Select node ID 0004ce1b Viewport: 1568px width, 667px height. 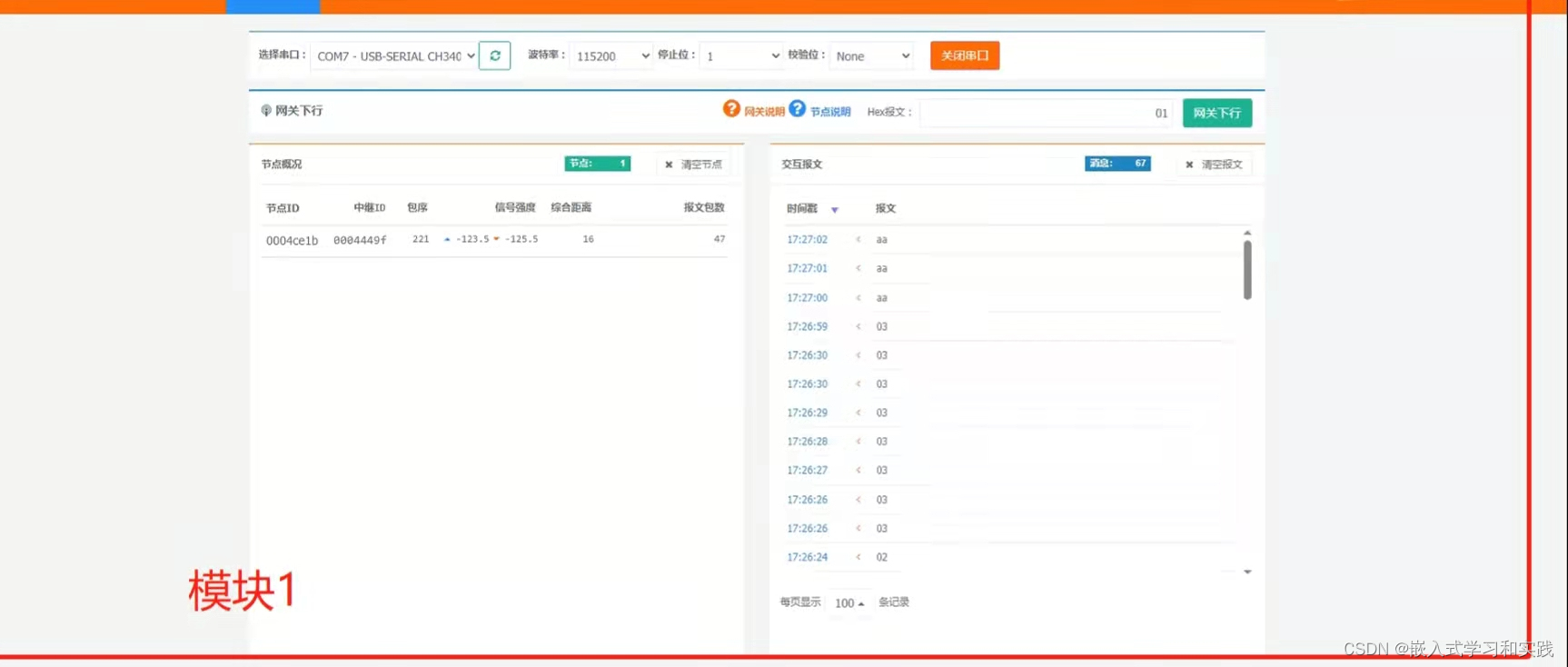coord(292,241)
